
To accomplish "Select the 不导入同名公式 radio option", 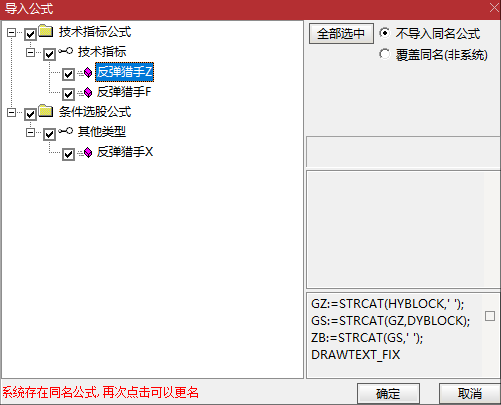I will (385, 33).
